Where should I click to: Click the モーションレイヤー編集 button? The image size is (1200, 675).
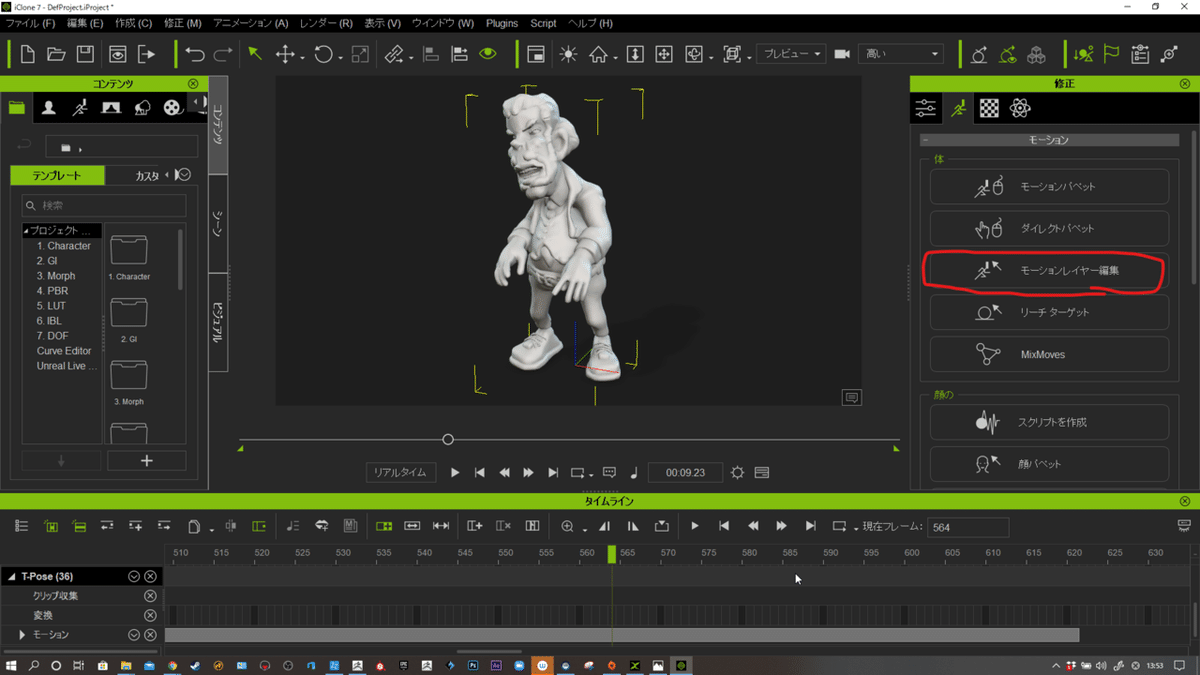1048,270
